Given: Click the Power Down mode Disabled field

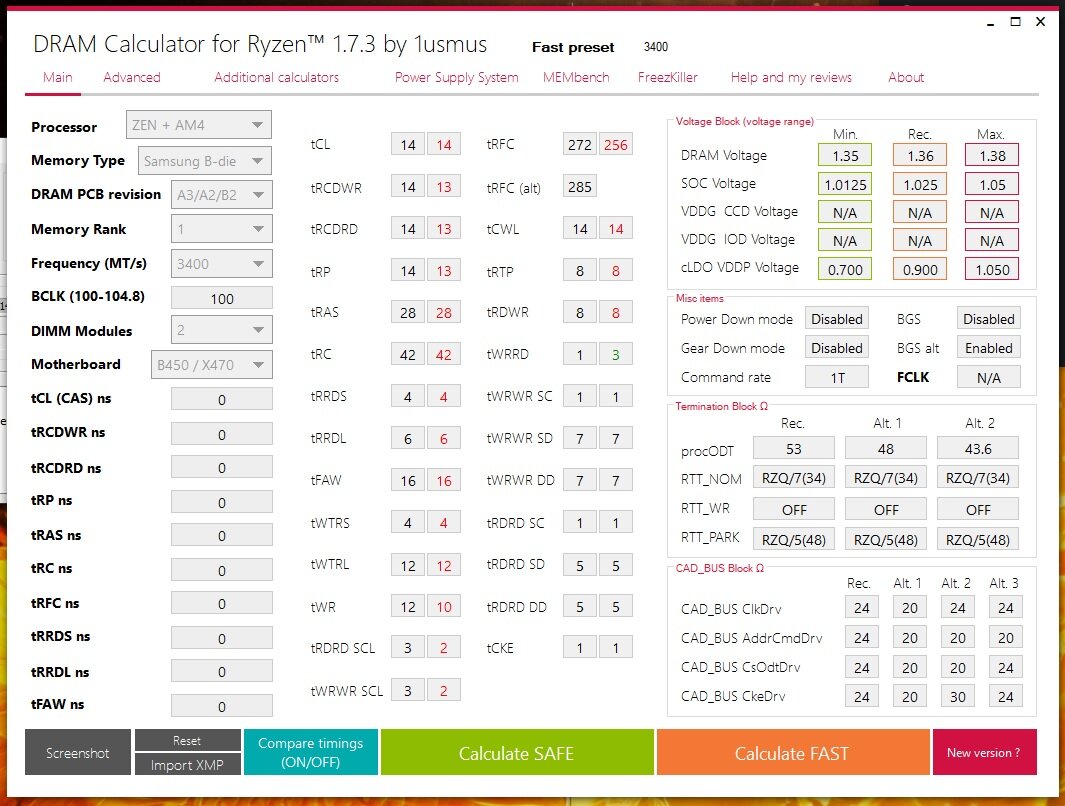Looking at the screenshot, I should click(837, 319).
